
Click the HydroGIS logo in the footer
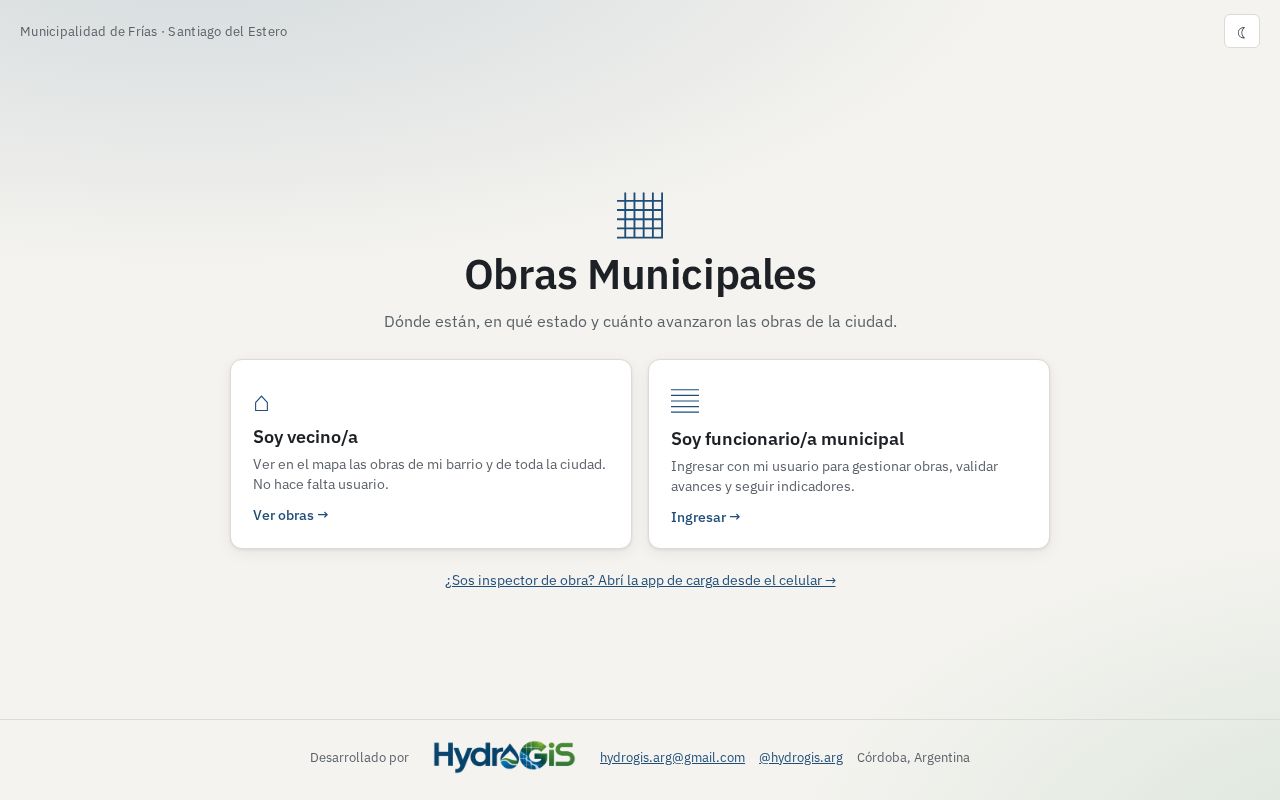504,757
